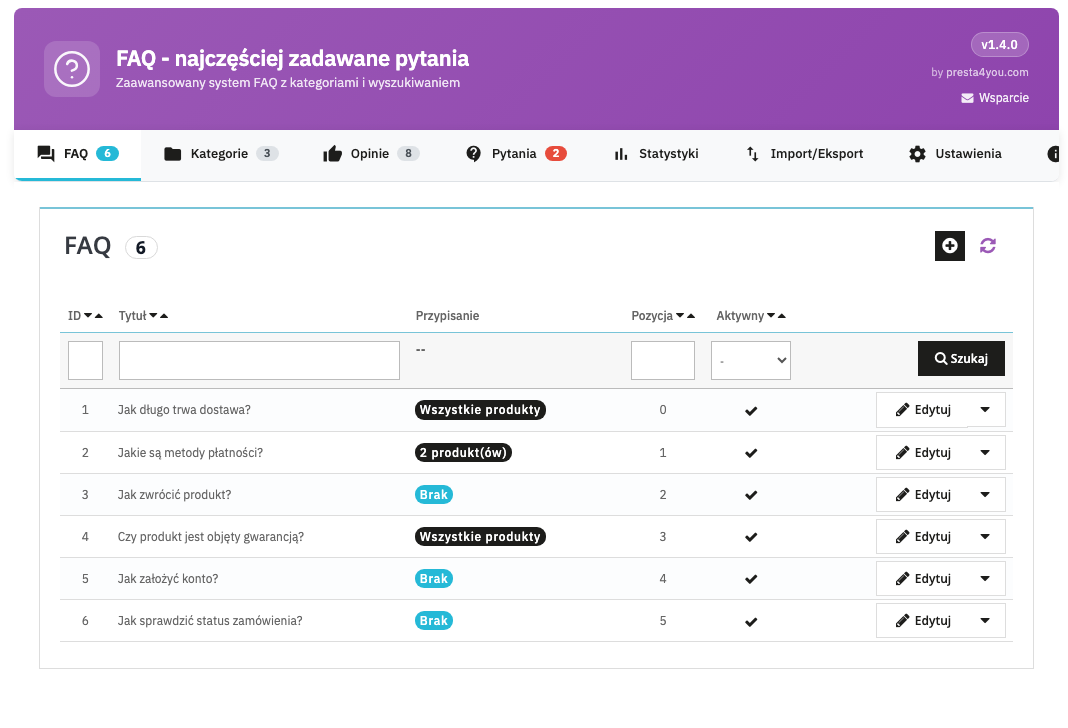
Task: Sort Pozycja column ascending arrow
Action: (691, 315)
